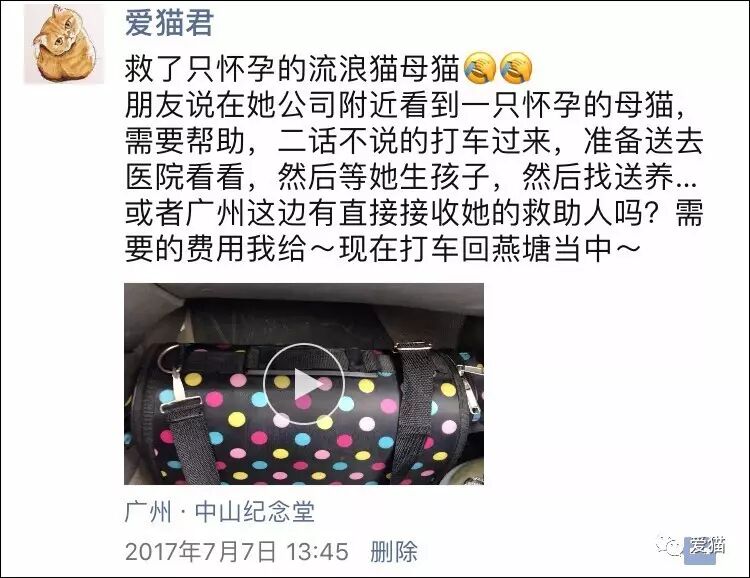The height and width of the screenshot is (578, 750).
Task: Click the line starting with 医院看看
Action: pos(411,177)
